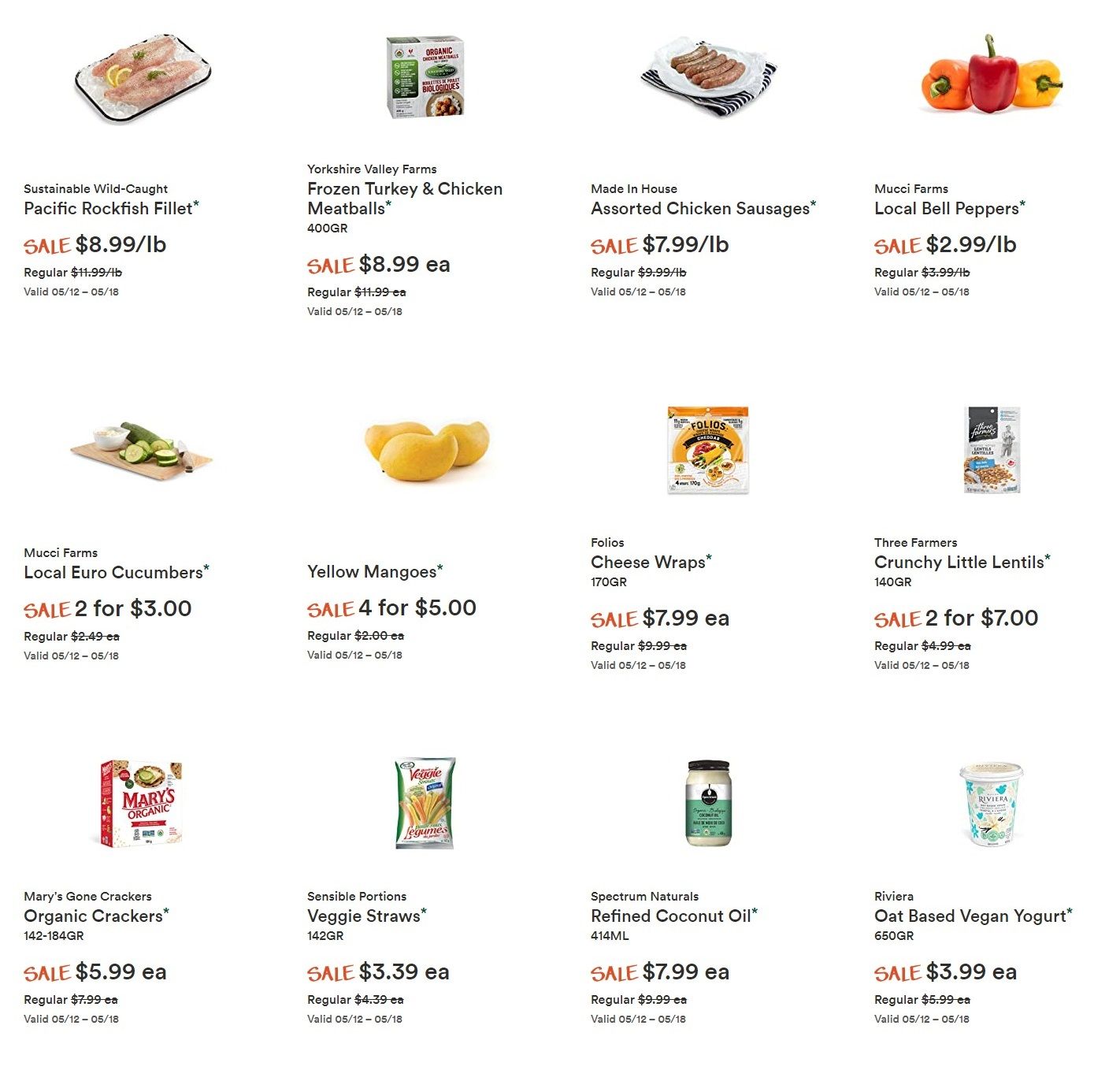This screenshot has height=1070, width=1120.
Task: Click the Crunchy Little Lentils product name
Action: (959, 563)
